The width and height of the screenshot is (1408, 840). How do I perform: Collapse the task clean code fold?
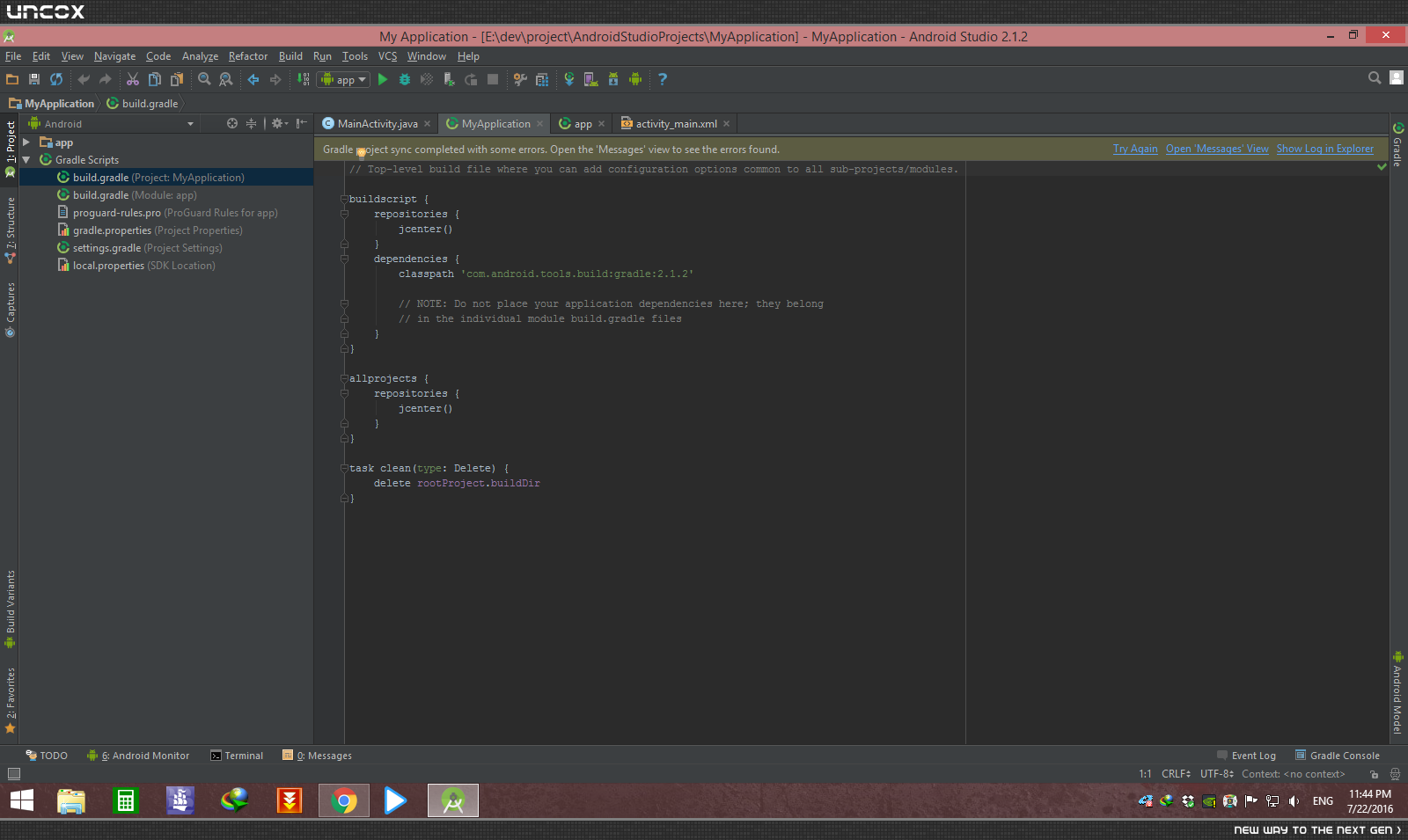pyautogui.click(x=344, y=468)
